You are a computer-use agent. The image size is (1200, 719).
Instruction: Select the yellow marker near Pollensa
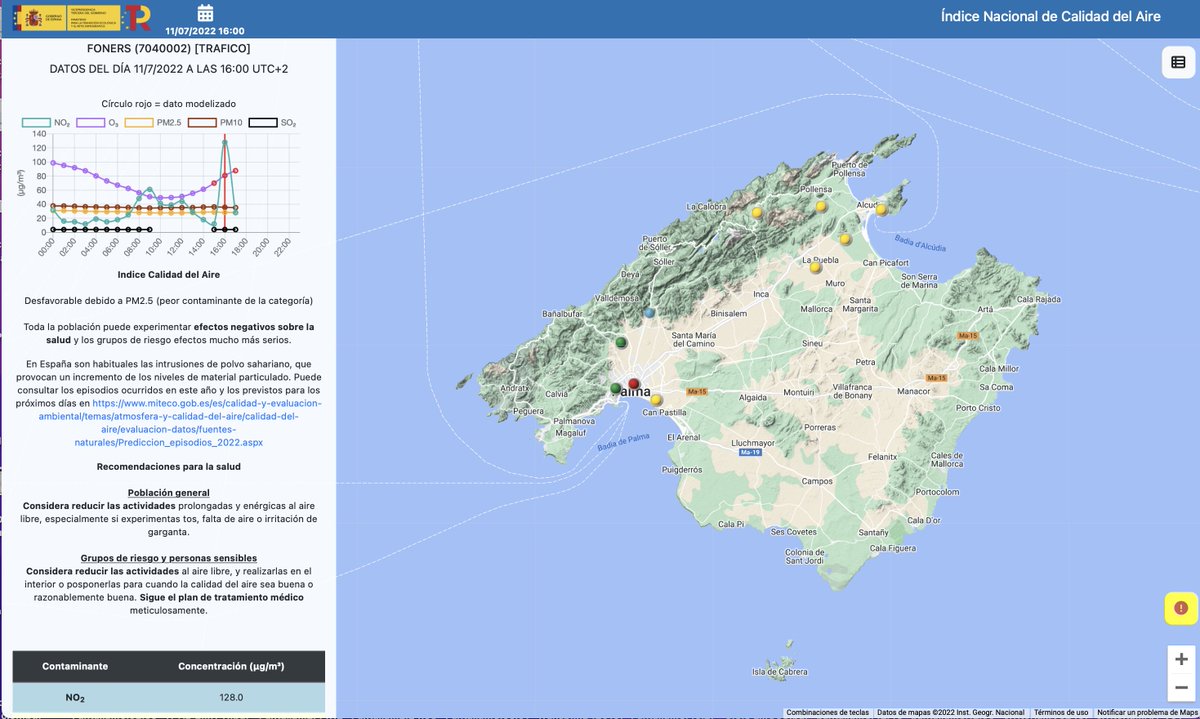tap(821, 207)
